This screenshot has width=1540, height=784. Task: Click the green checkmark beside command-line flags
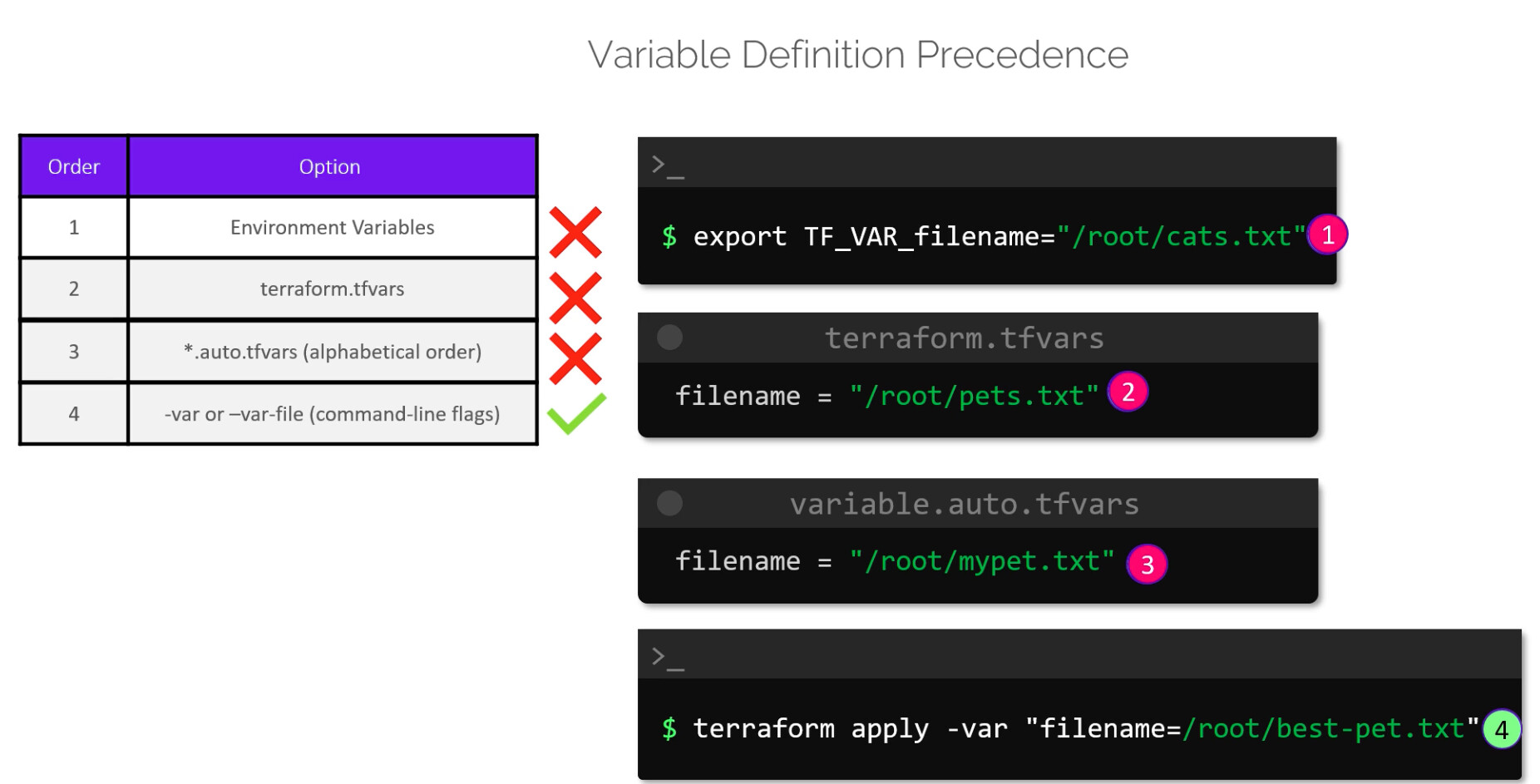576,412
